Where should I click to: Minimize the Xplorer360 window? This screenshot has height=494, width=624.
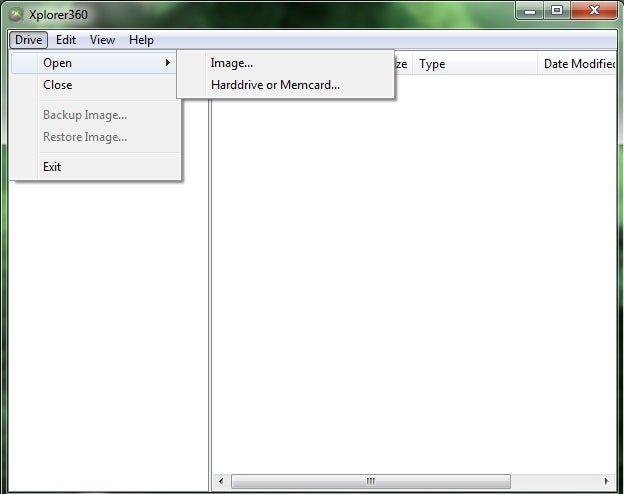tap(530, 10)
